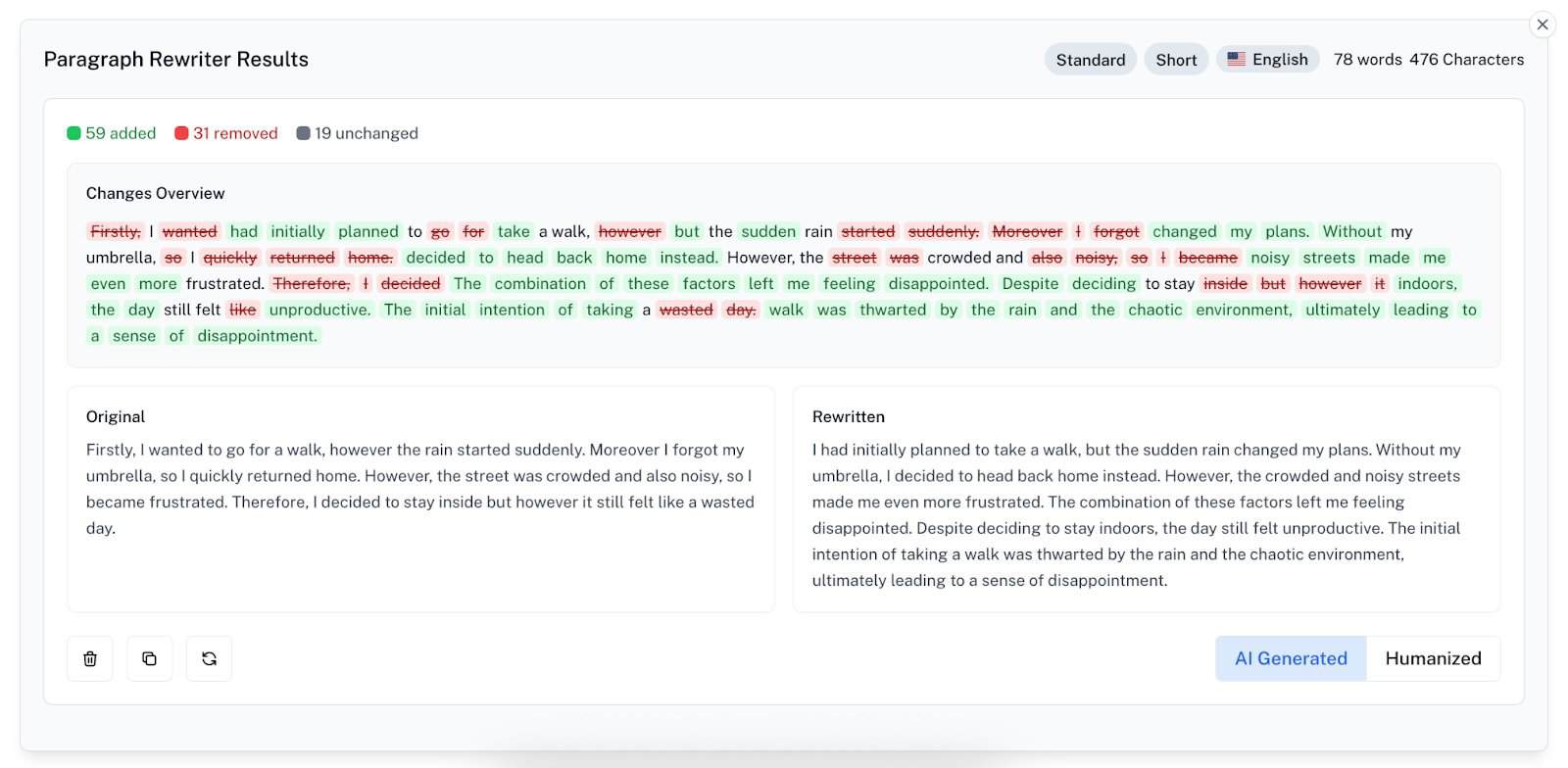Image resolution: width=1568 pixels, height=768 pixels.
Task: Click the 59 added label
Action: pos(121,133)
